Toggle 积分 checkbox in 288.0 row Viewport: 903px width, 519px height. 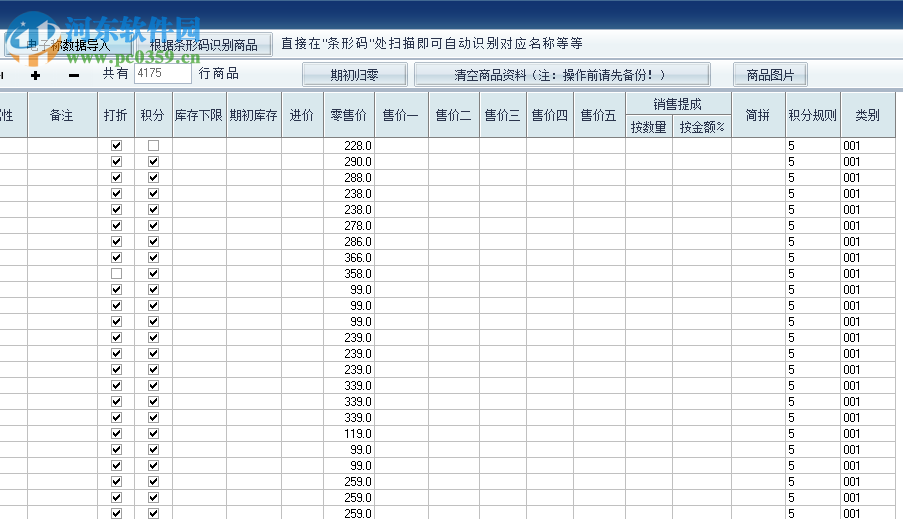point(153,177)
